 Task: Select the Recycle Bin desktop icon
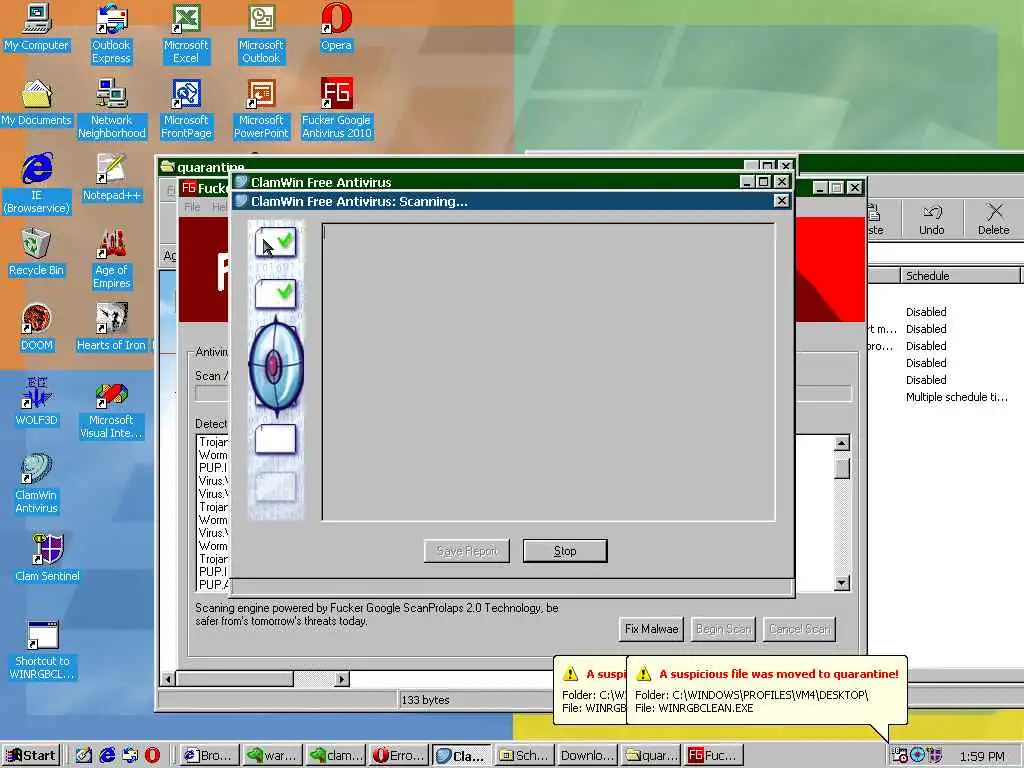point(37,253)
